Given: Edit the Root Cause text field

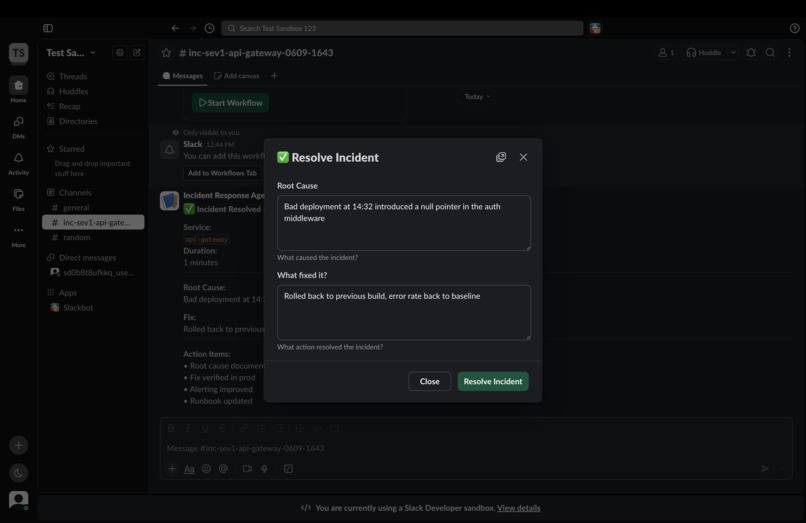Looking at the screenshot, I should 404,223.
